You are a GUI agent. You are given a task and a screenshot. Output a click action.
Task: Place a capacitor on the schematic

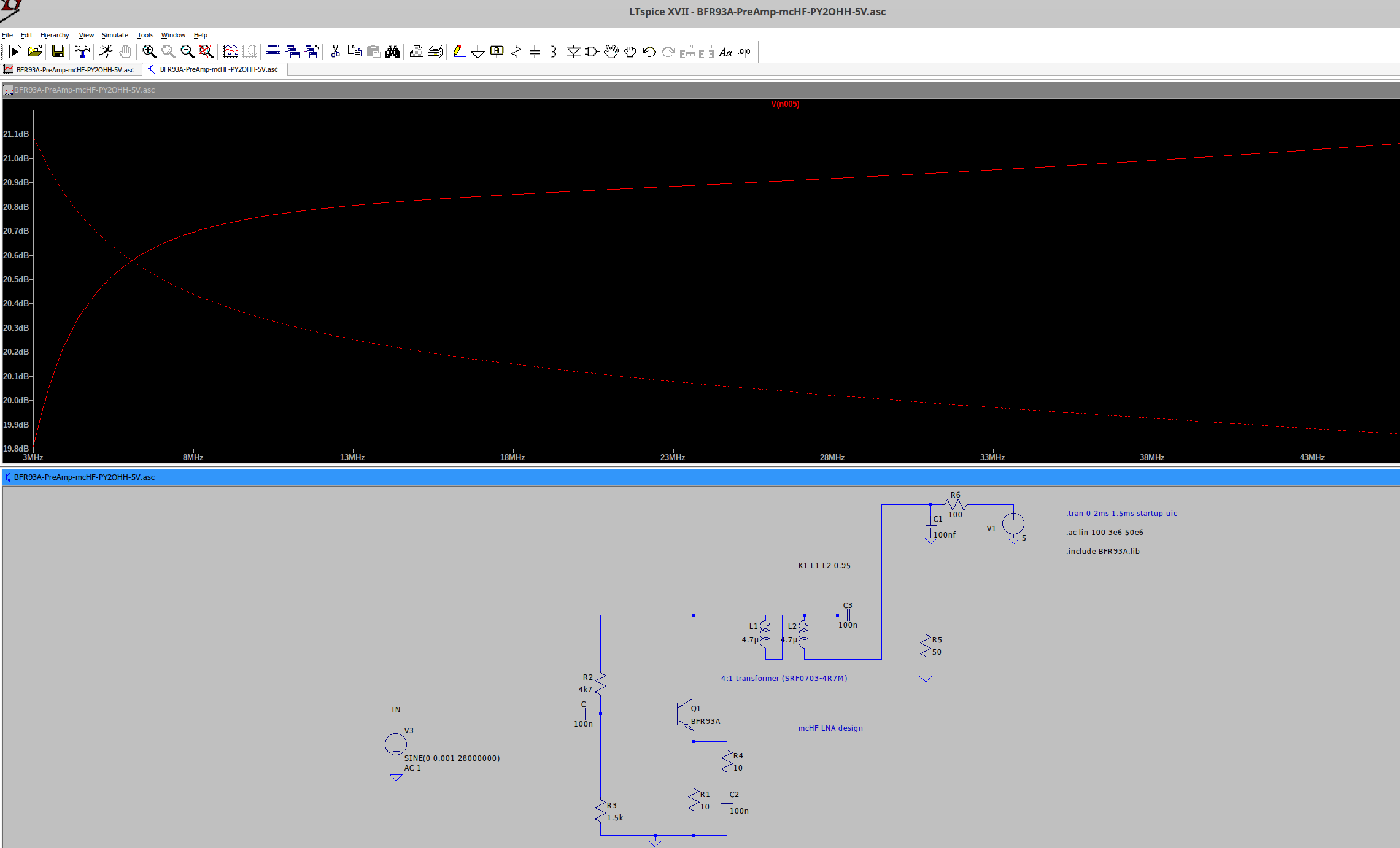click(534, 52)
